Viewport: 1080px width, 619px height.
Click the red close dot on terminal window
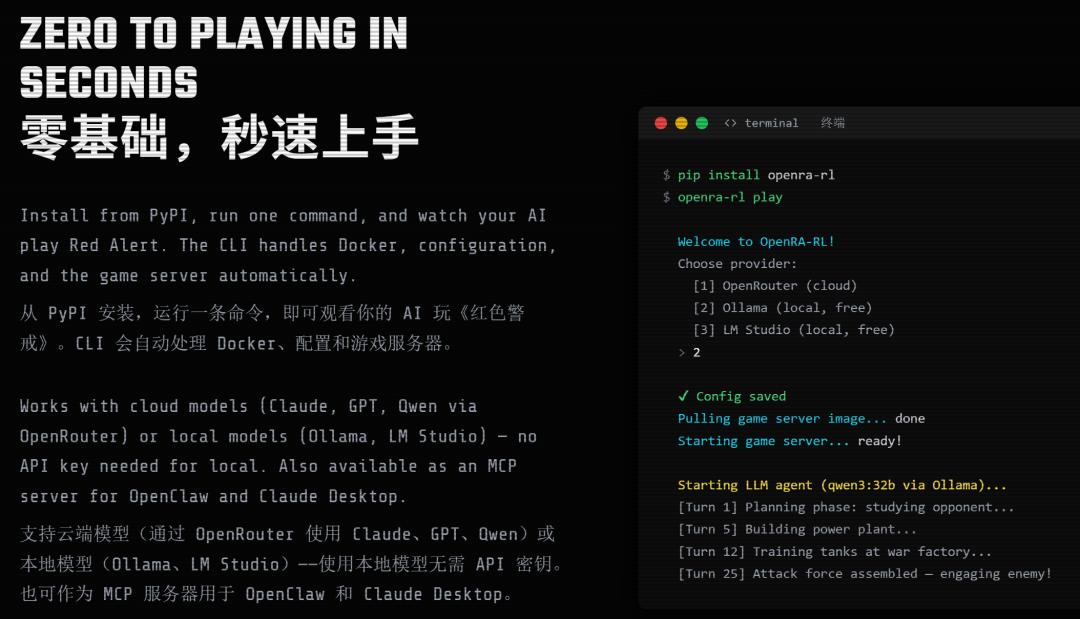tap(661, 123)
